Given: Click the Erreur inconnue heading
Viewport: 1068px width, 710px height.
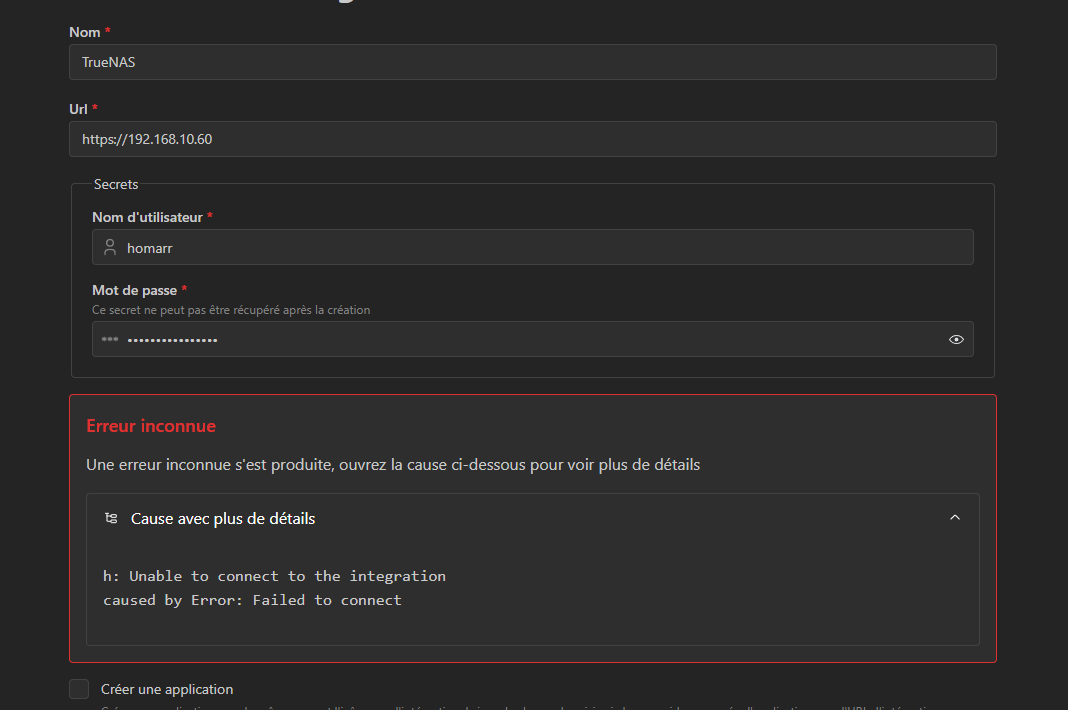Looking at the screenshot, I should coord(151,426).
